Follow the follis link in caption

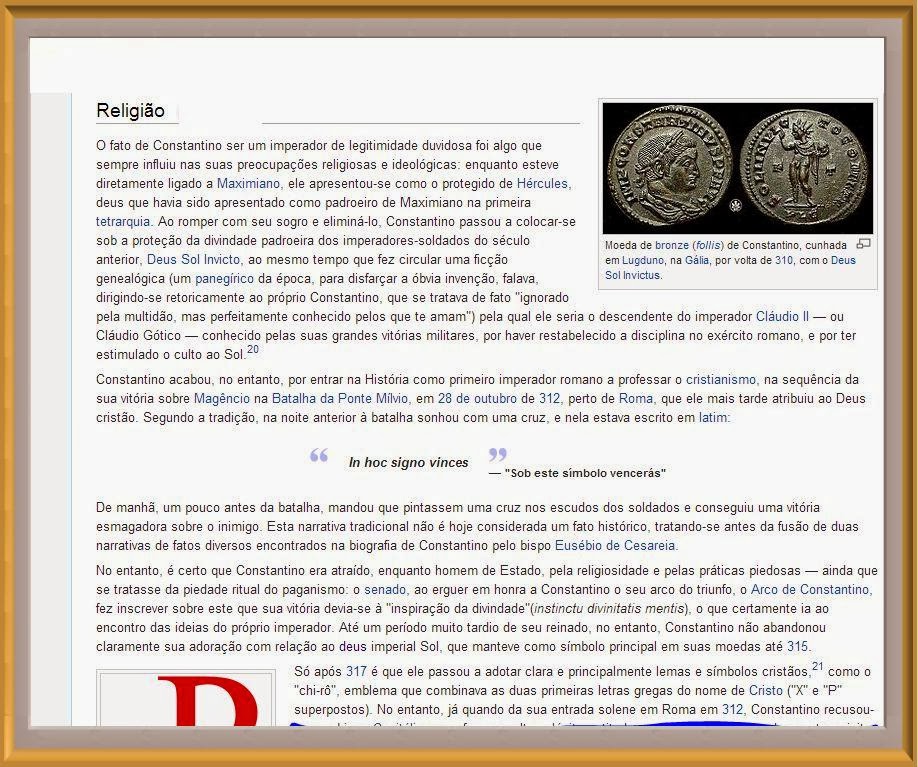[x=708, y=245]
